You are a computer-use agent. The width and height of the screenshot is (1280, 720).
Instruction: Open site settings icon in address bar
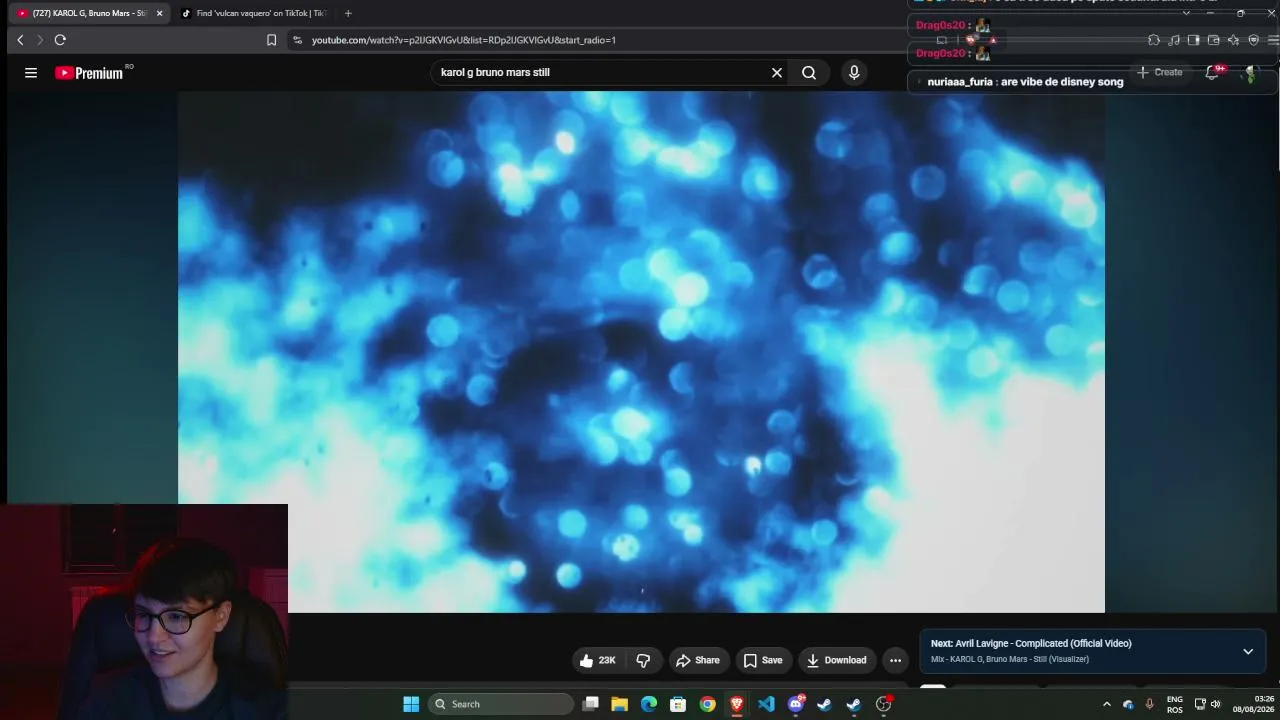297,40
